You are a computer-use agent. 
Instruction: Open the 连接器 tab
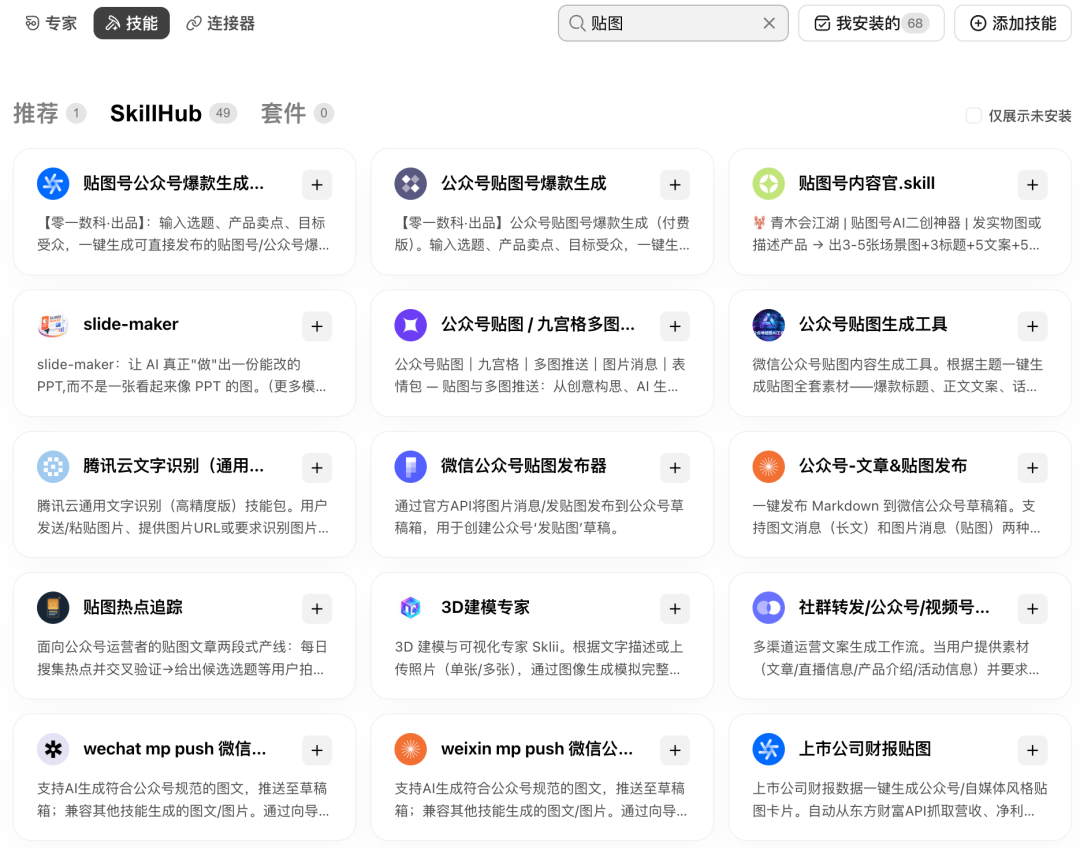tap(220, 23)
